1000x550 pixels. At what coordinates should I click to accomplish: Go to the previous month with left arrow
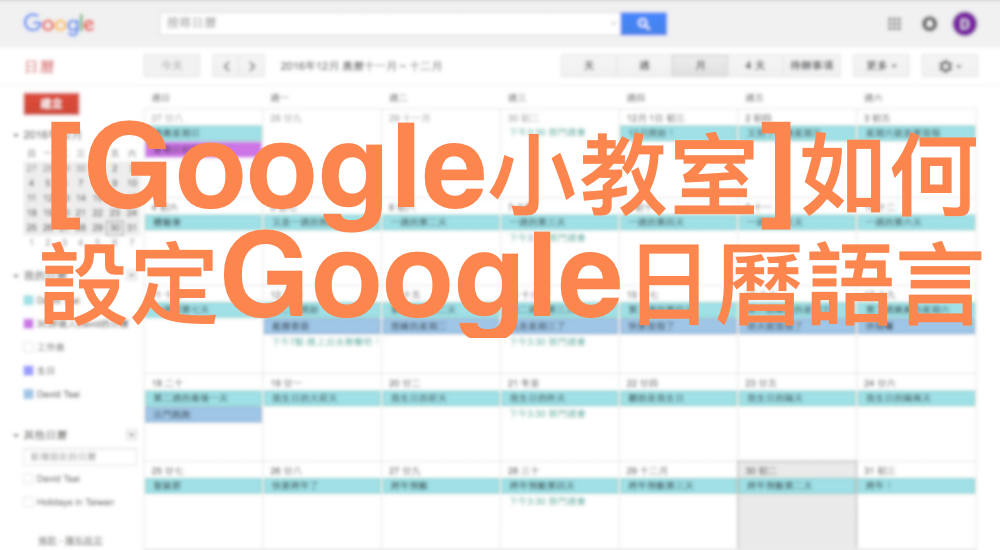[226, 66]
